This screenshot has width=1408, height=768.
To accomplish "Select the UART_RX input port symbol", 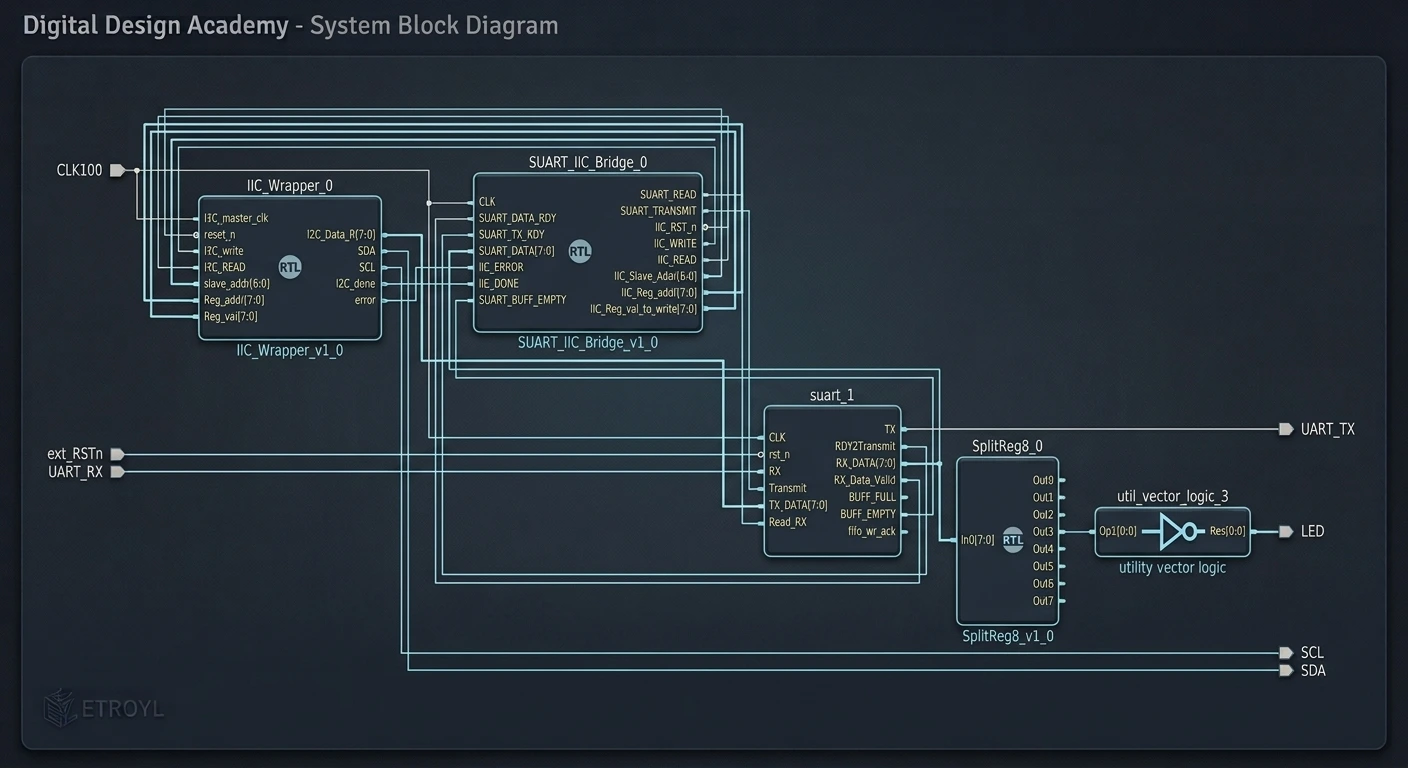I will tap(117, 471).
